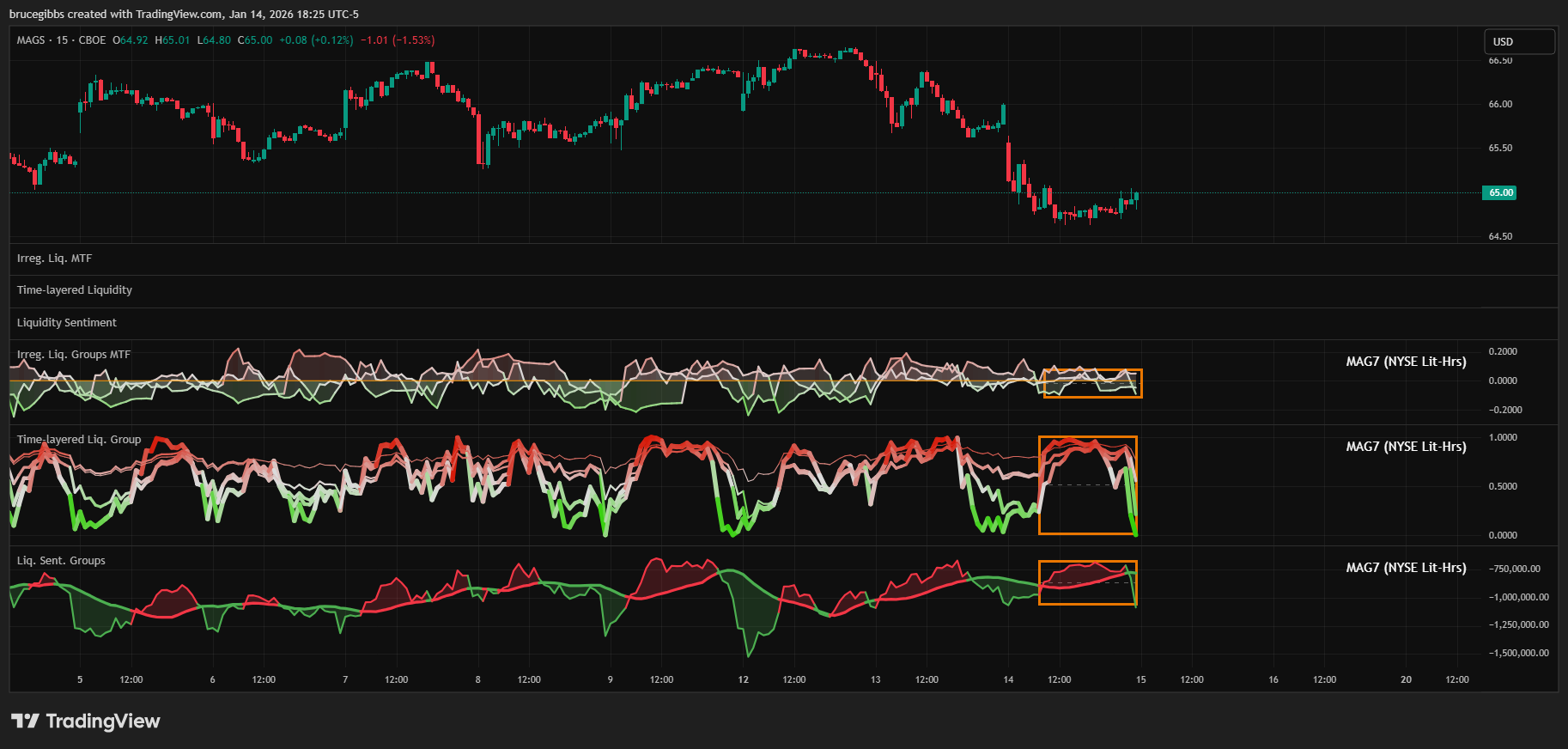The image size is (1568, 749).
Task: Click the 66.00 level on price scale
Action: coord(1500,104)
